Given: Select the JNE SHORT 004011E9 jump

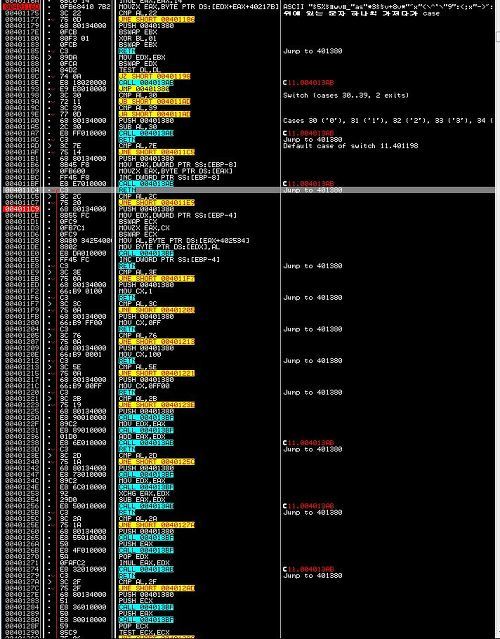Looking at the screenshot, I should coord(156,203).
